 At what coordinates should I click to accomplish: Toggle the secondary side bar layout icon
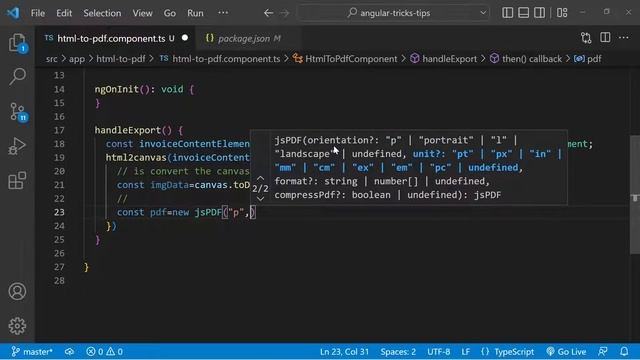pos(539,13)
